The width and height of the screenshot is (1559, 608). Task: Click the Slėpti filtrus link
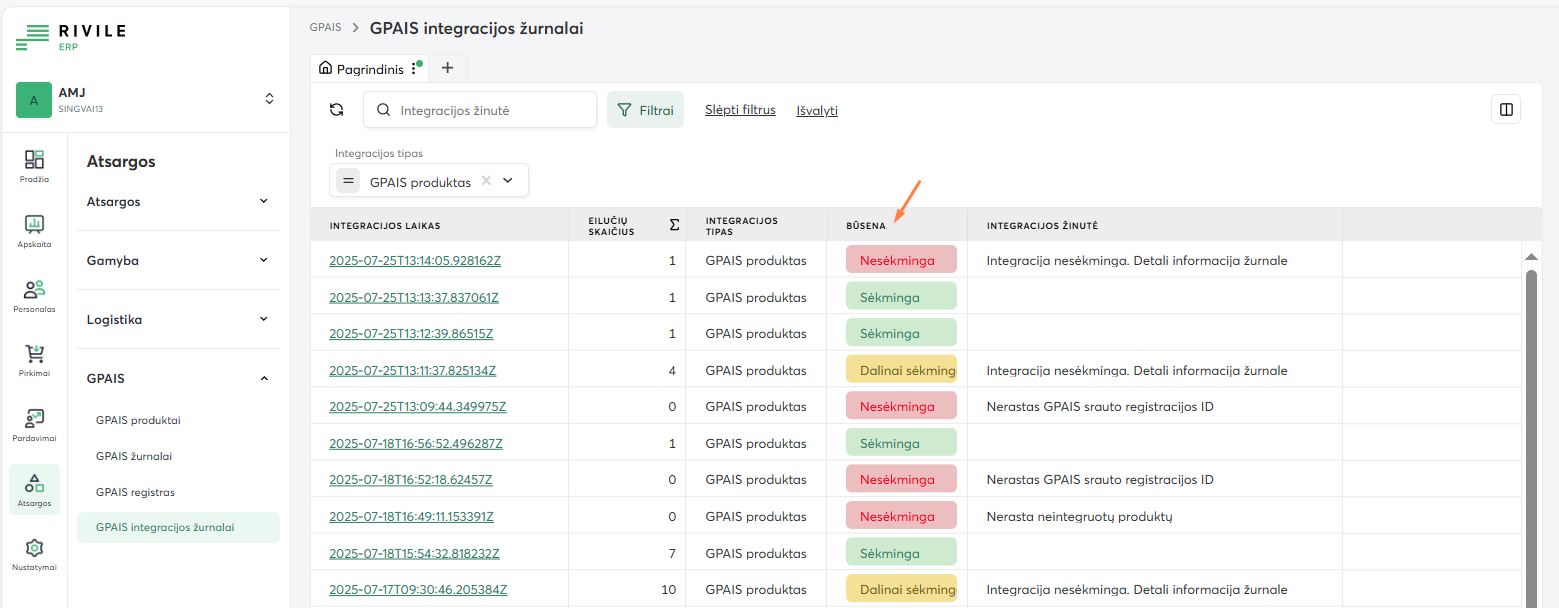pos(740,110)
